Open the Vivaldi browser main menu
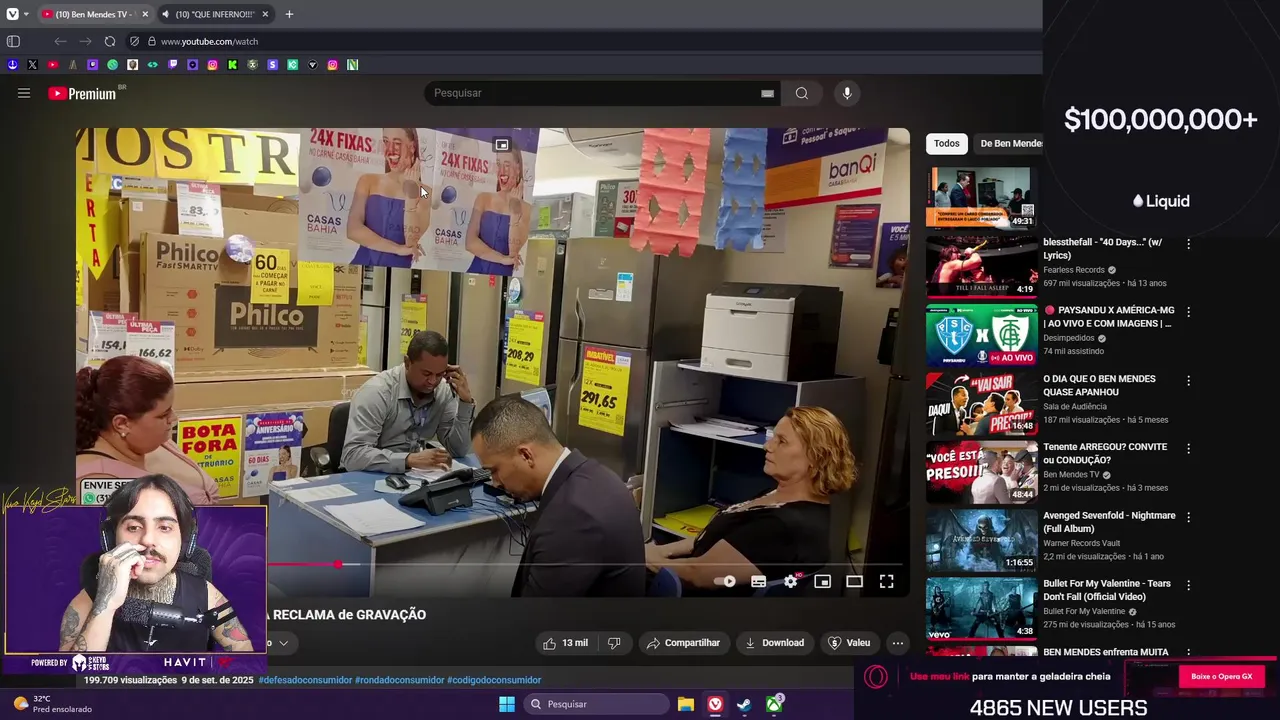 pos(12,14)
